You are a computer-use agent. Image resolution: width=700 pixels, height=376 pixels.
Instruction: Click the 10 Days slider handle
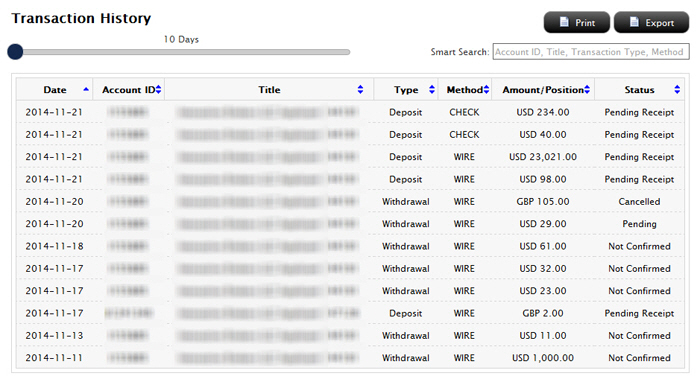15,52
